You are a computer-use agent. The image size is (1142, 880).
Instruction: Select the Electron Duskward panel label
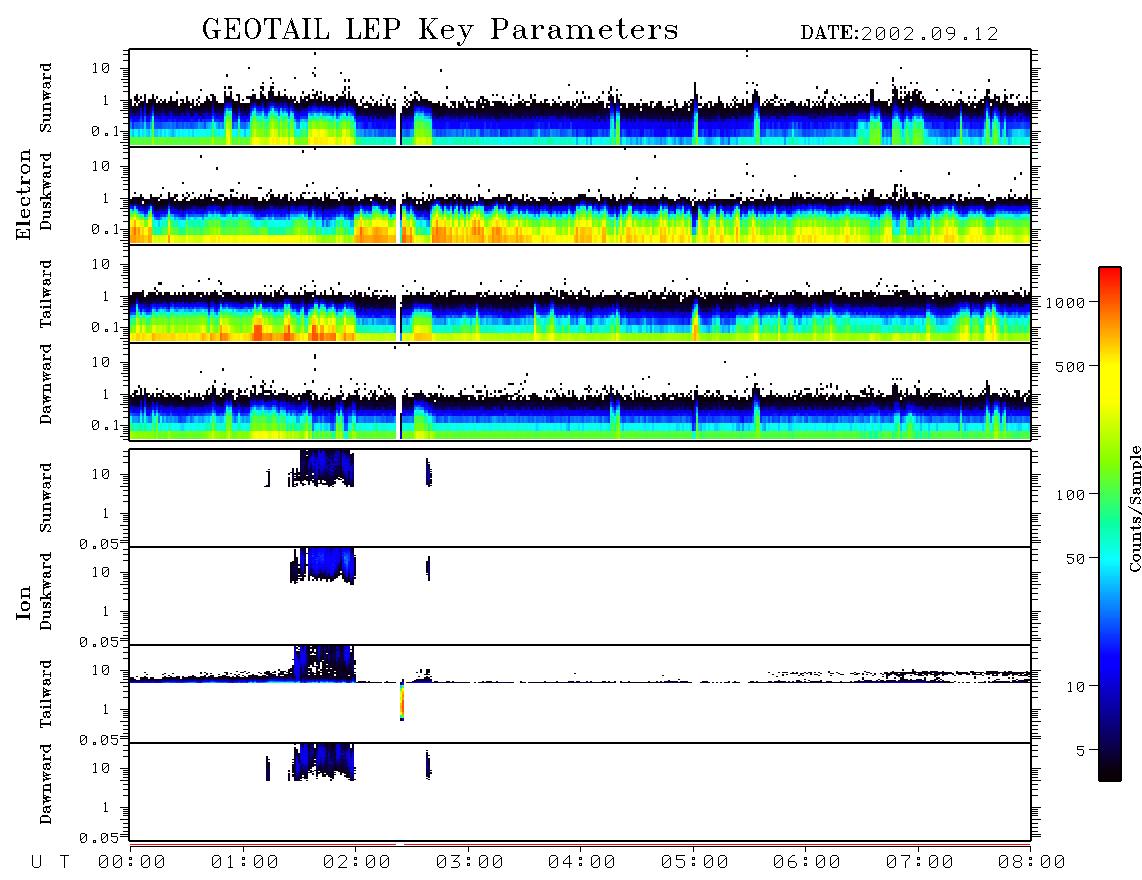click(46, 192)
